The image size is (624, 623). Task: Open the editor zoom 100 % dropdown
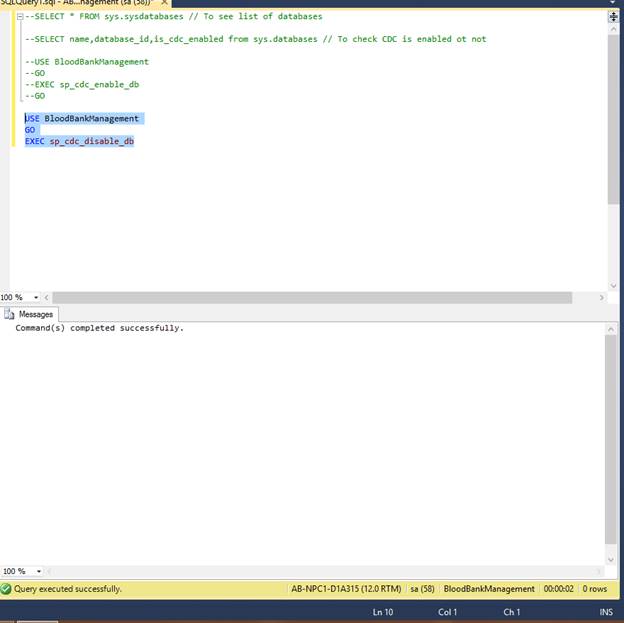tap(36, 297)
